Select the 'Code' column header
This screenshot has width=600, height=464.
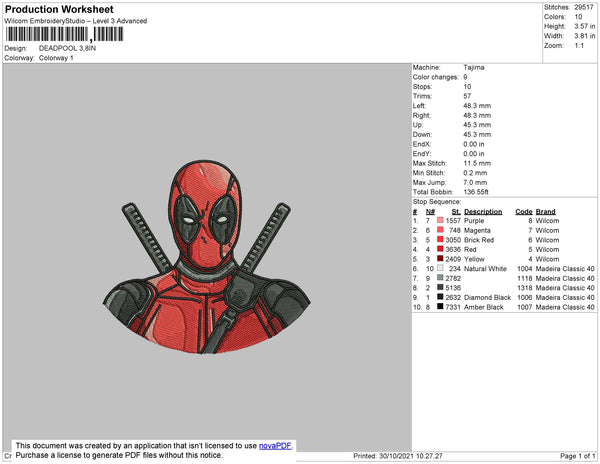(x=523, y=212)
